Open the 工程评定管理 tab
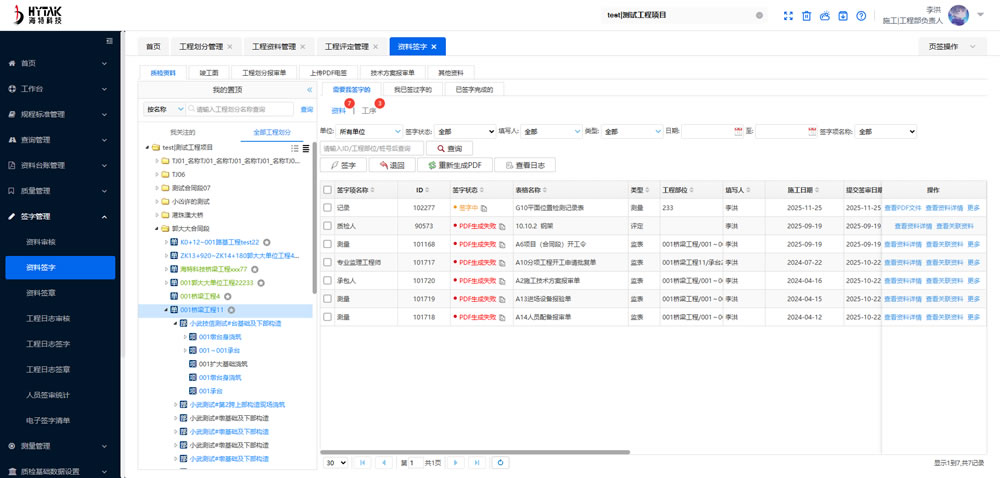 (x=346, y=46)
